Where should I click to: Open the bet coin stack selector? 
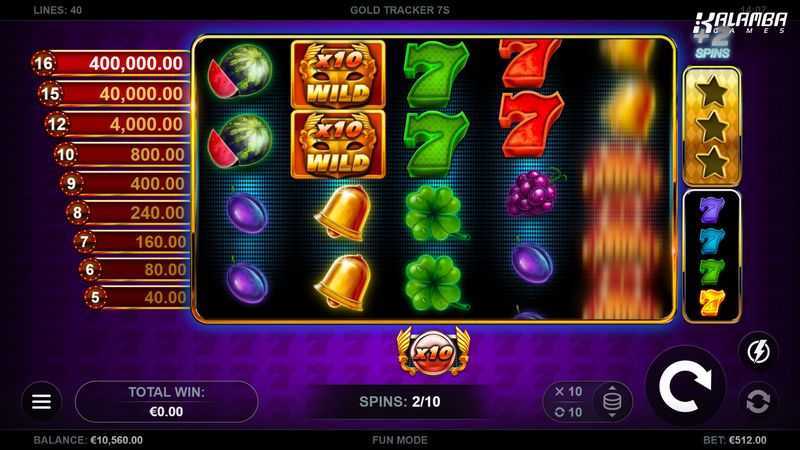(x=612, y=402)
